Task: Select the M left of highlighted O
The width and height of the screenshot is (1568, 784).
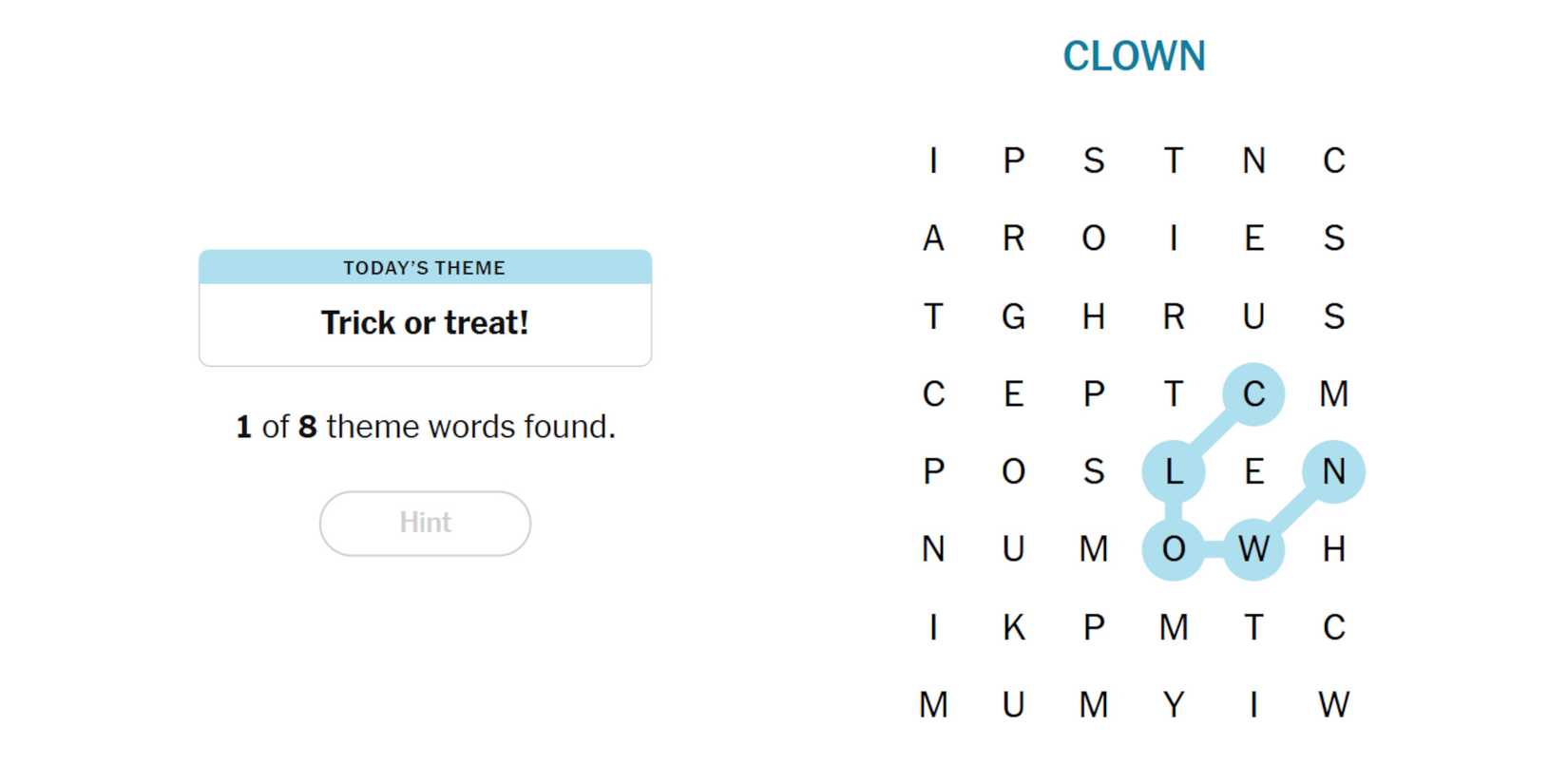Action: (1094, 548)
